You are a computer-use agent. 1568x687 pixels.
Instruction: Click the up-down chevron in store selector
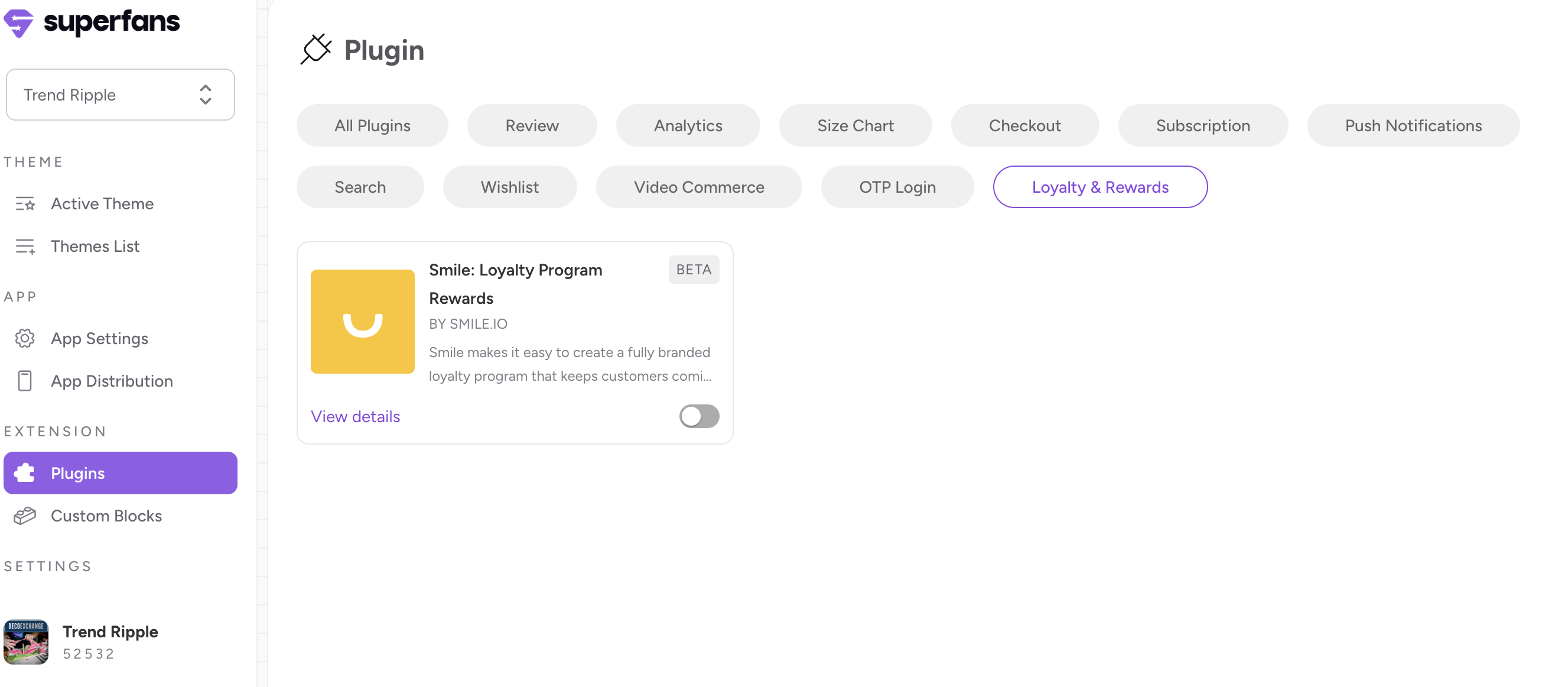pyautogui.click(x=206, y=95)
